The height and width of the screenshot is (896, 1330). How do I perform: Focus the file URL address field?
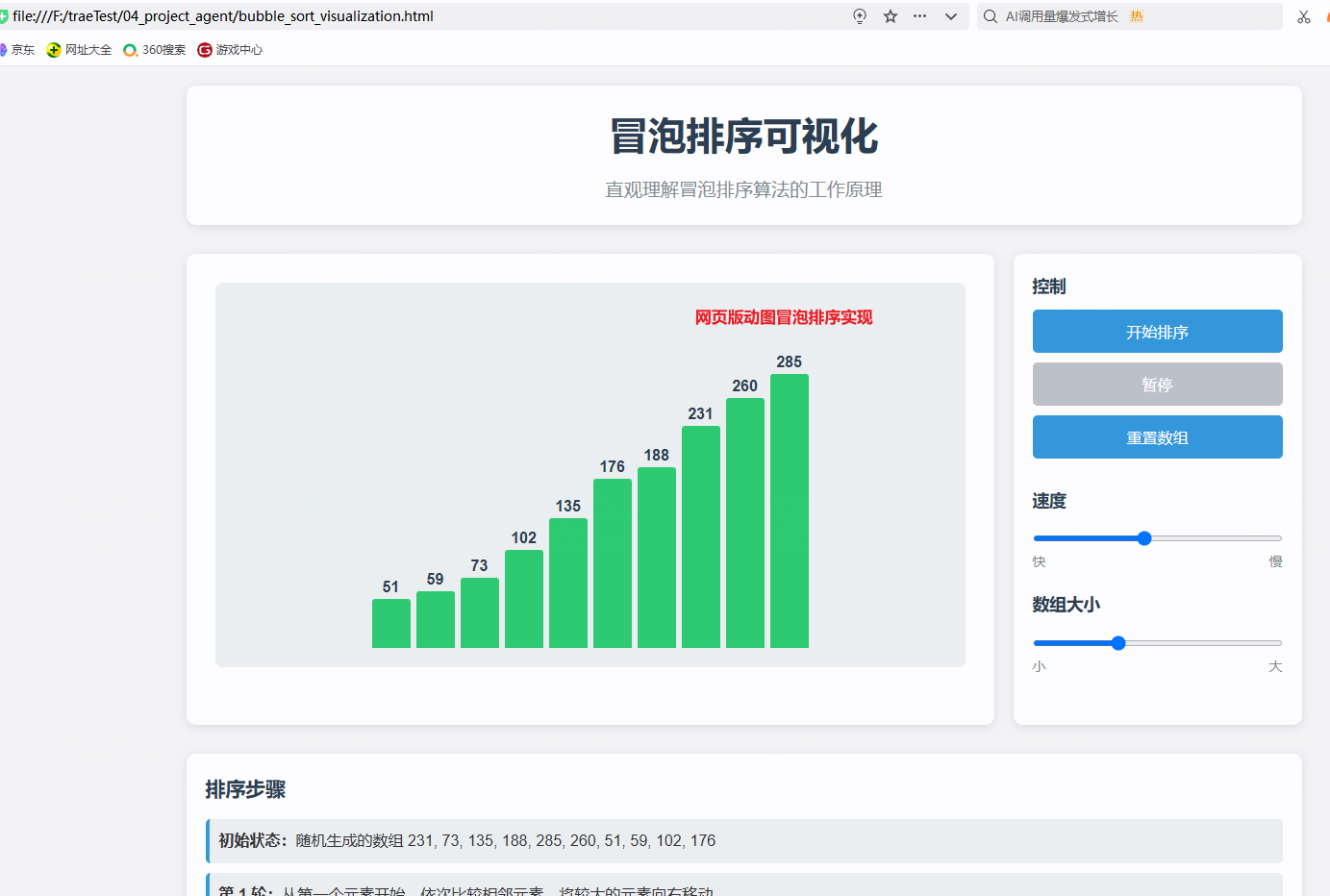(x=423, y=16)
